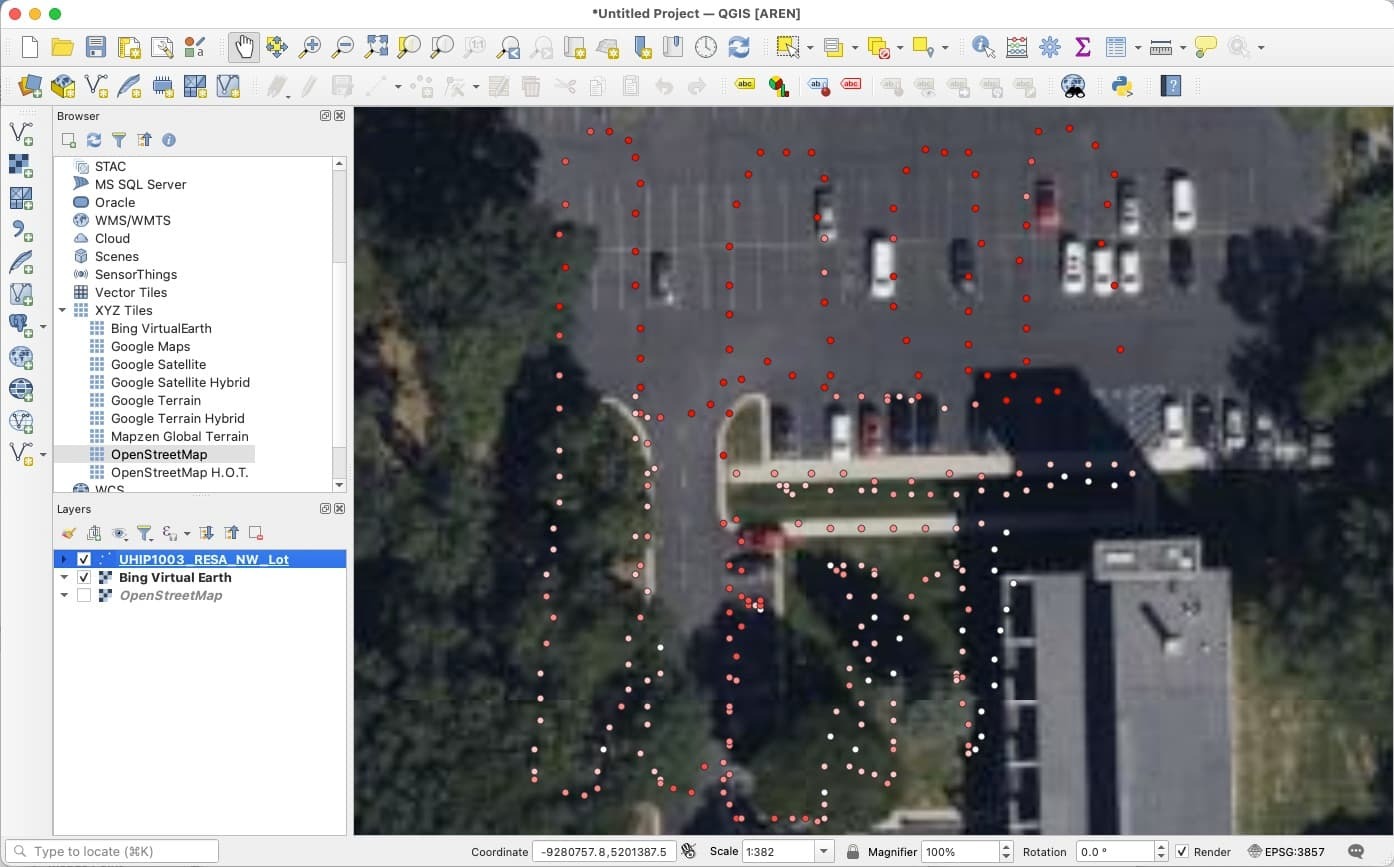Open the Identify Features tool
This screenshot has height=867, width=1394.
(x=983, y=47)
